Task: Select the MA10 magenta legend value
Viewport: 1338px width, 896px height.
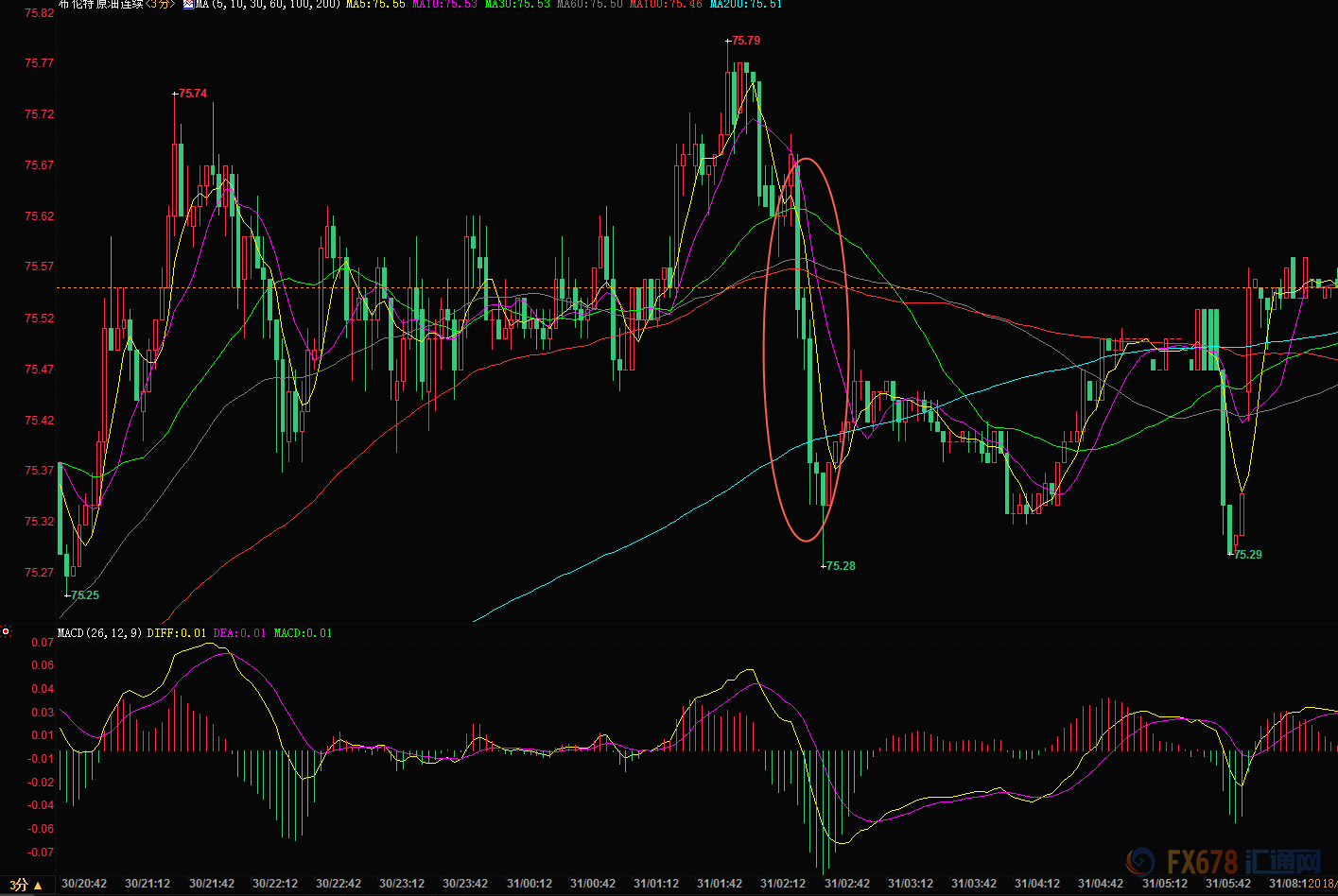Action: pos(444,5)
